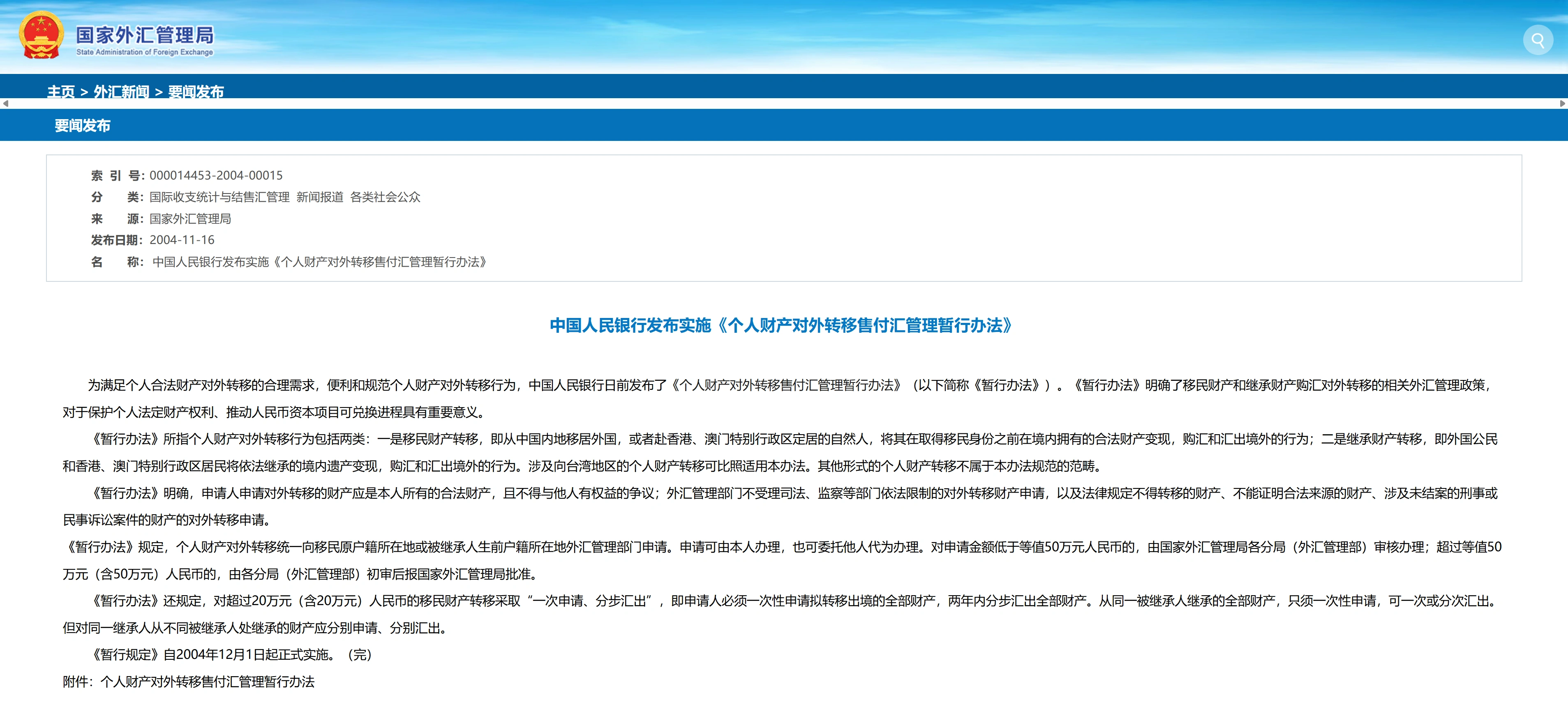Click the right scroll arrow at page edge
The image size is (1568, 723).
[1563, 104]
